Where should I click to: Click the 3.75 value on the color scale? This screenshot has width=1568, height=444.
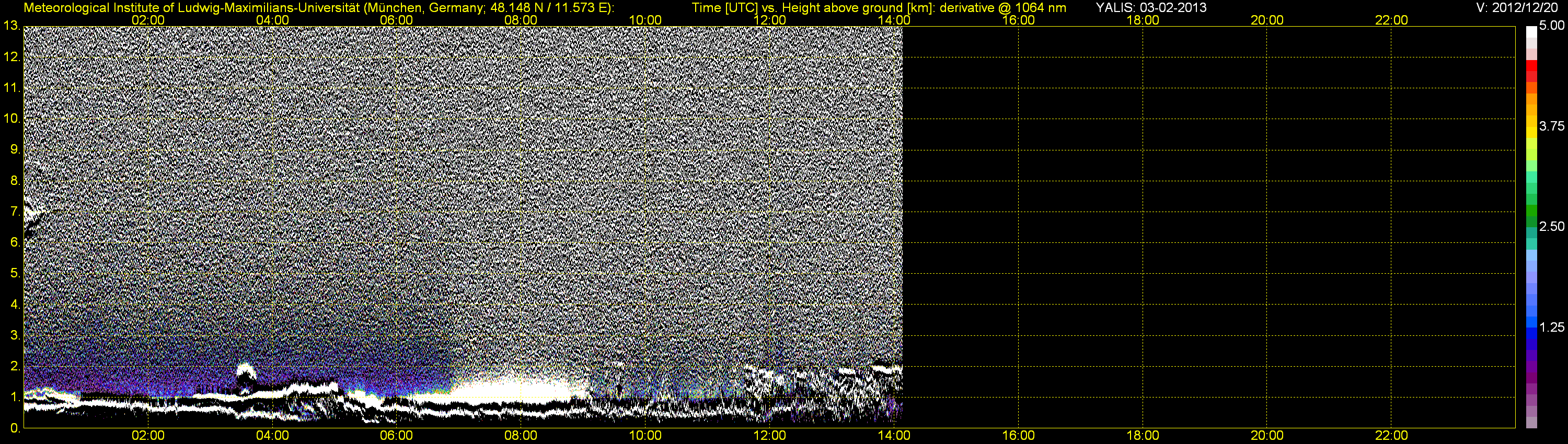click(x=1552, y=126)
